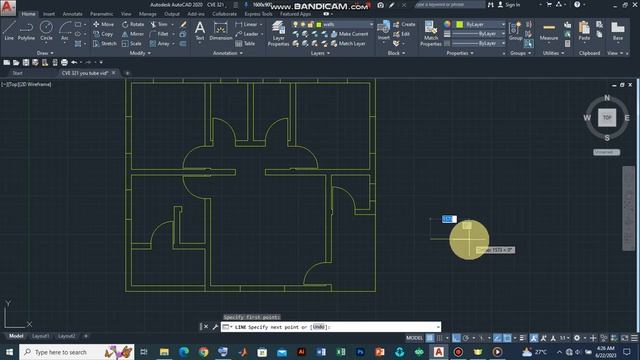Click the Linear dimension tool
The image size is (640, 360).
246,24
